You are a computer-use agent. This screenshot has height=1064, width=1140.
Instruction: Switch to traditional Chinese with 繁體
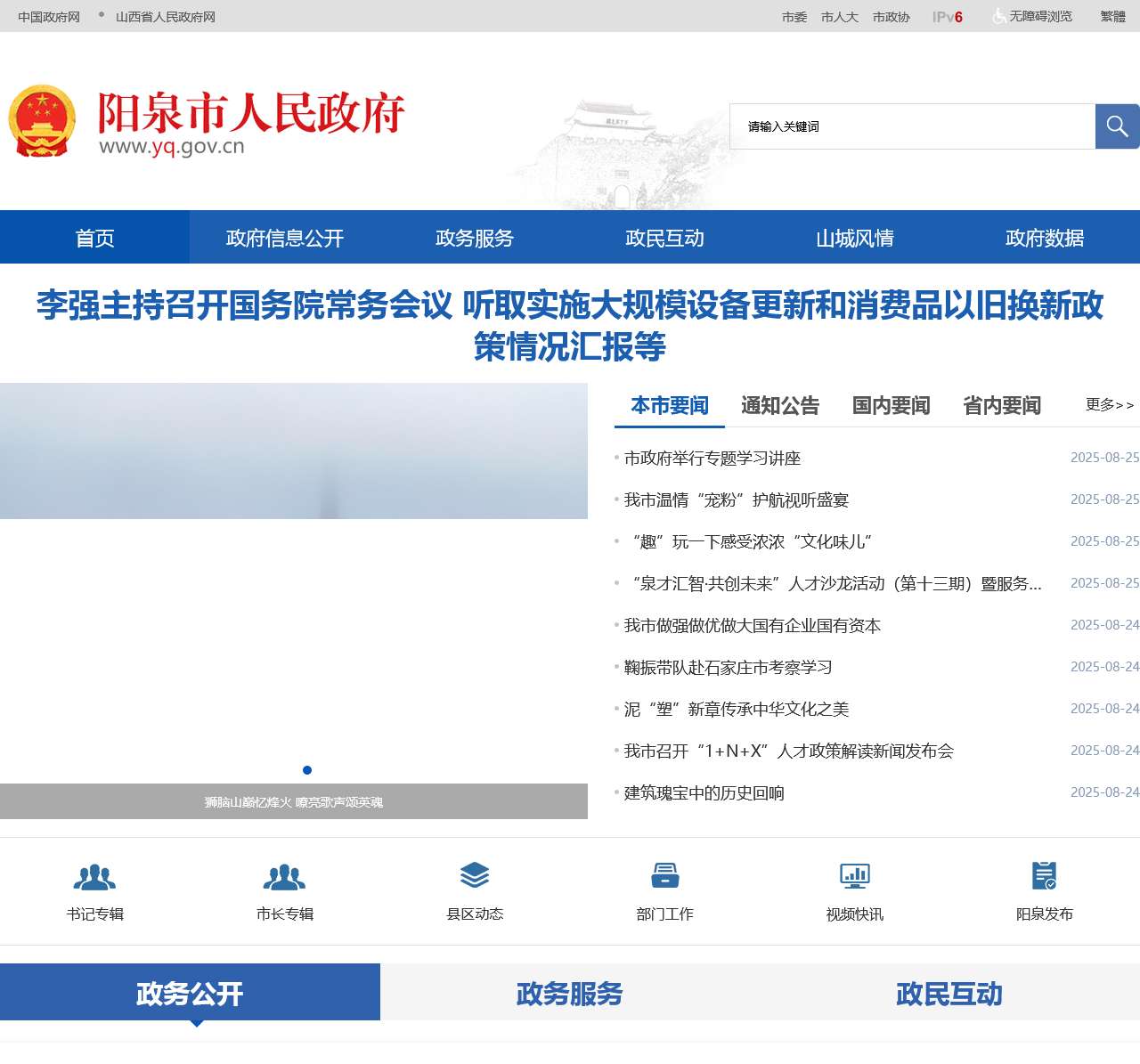[x=1112, y=17]
